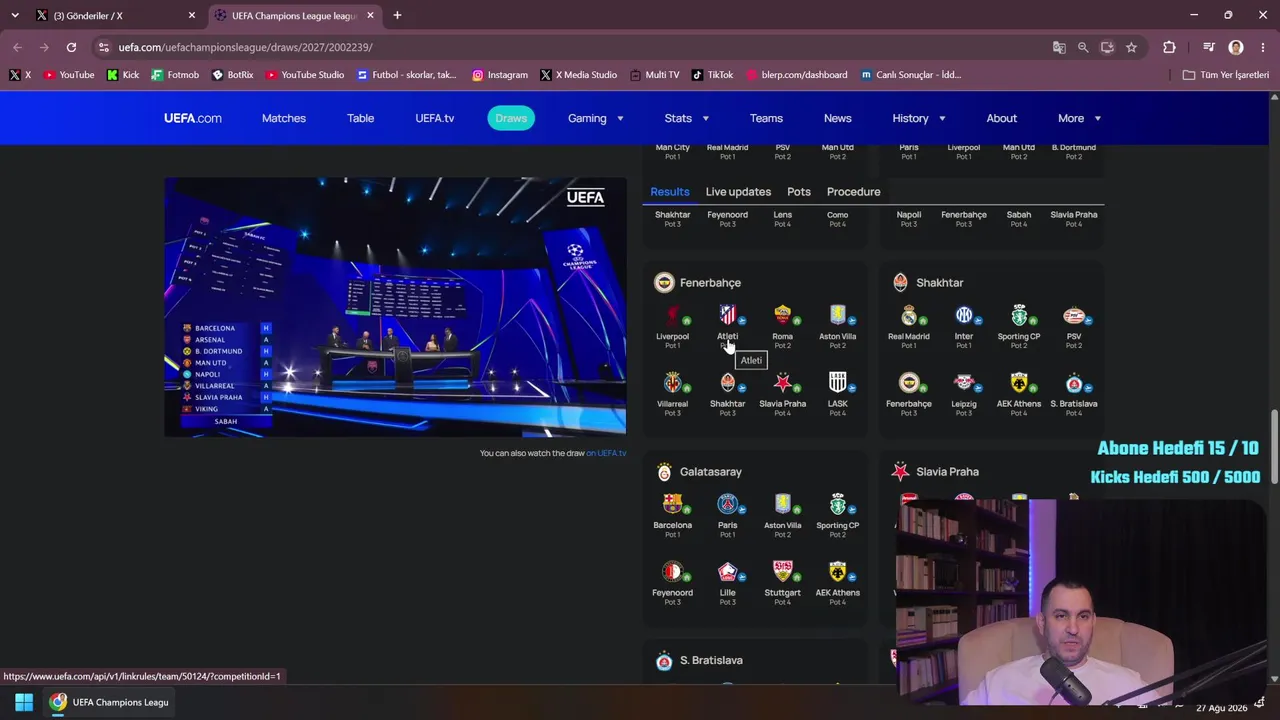Bookmark this page with the star icon
The image size is (1280, 720).
(x=1131, y=47)
